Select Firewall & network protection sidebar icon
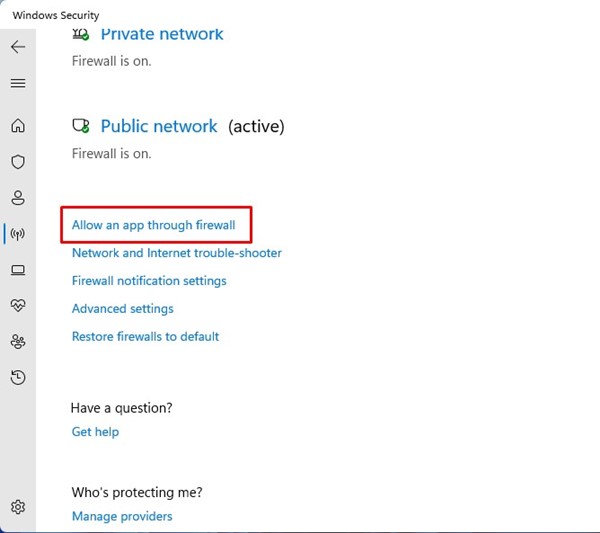The height and width of the screenshot is (533, 600). click(x=18, y=234)
